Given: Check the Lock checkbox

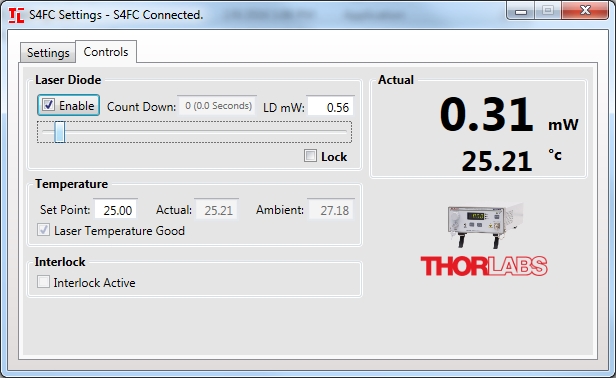Looking at the screenshot, I should [x=310, y=156].
